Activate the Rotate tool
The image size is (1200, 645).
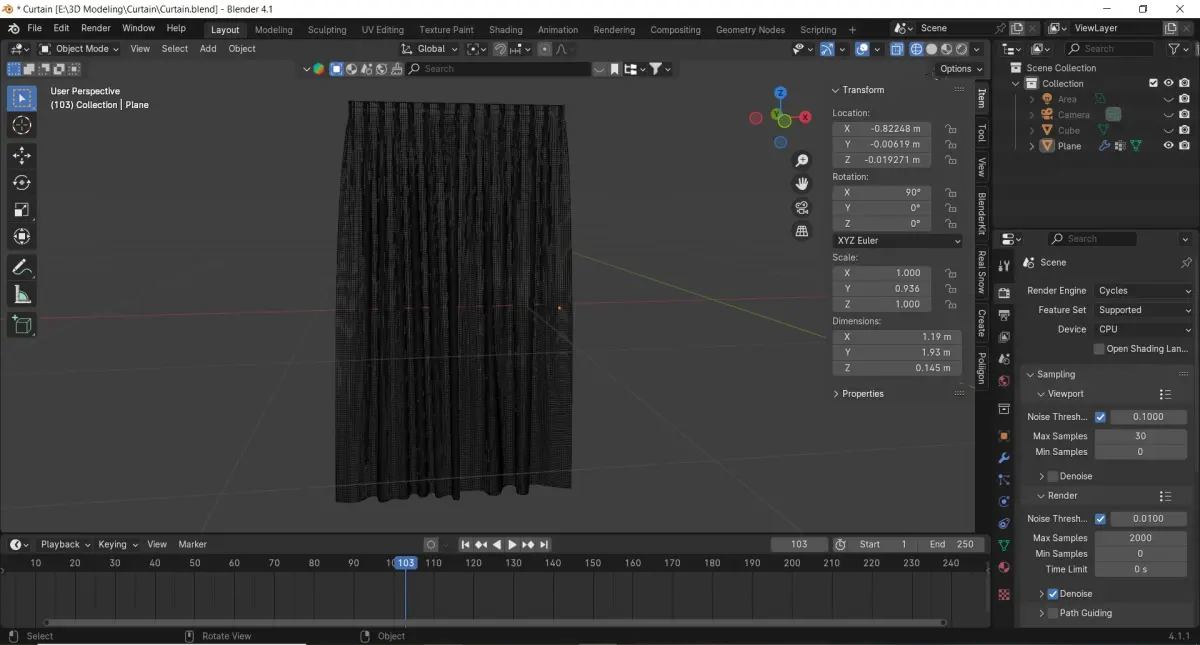[x=21, y=182]
